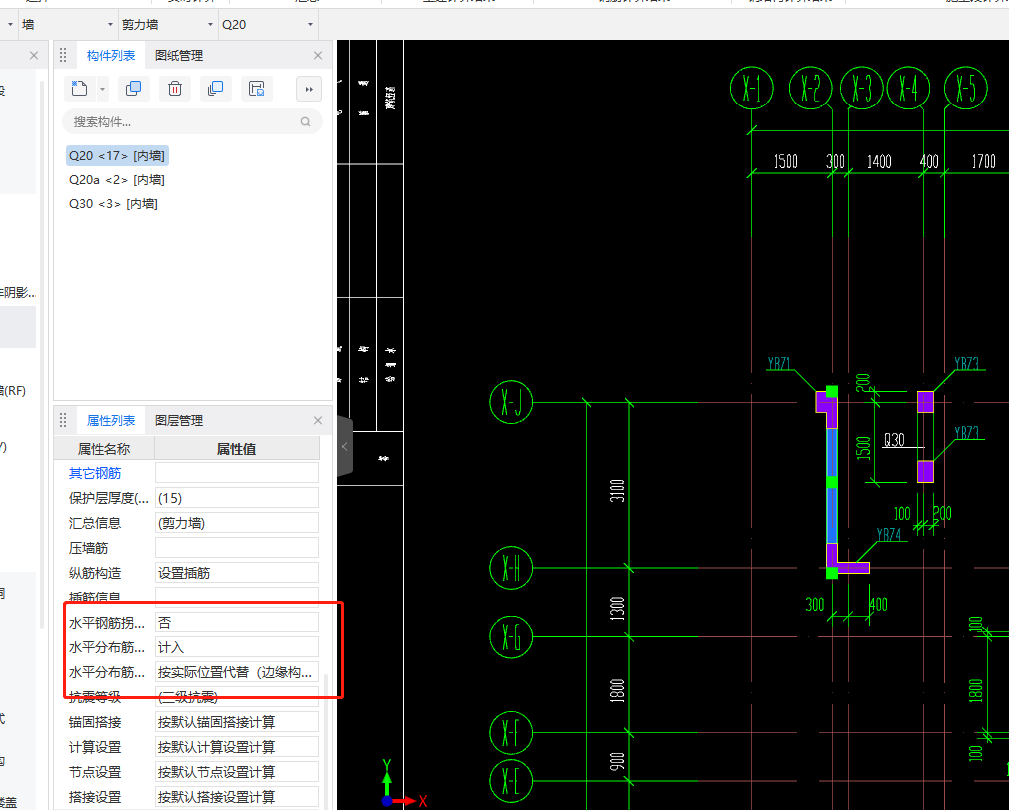Click the save component archive icon

pyautogui.click(x=257, y=89)
